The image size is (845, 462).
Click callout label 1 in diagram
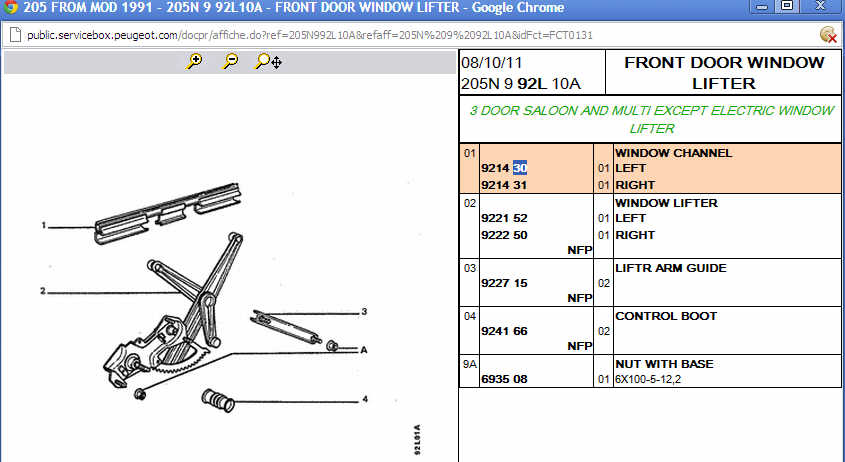[x=44, y=225]
